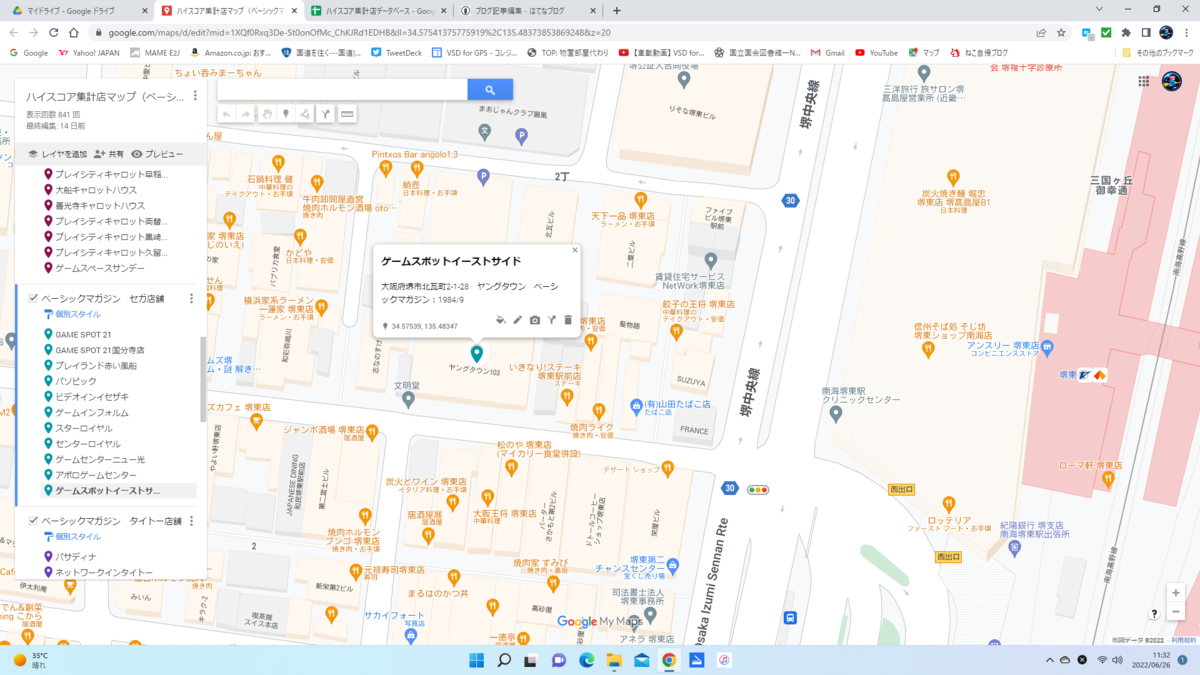
Task: Open Chrome three-dot main menu
Action: point(1187,32)
